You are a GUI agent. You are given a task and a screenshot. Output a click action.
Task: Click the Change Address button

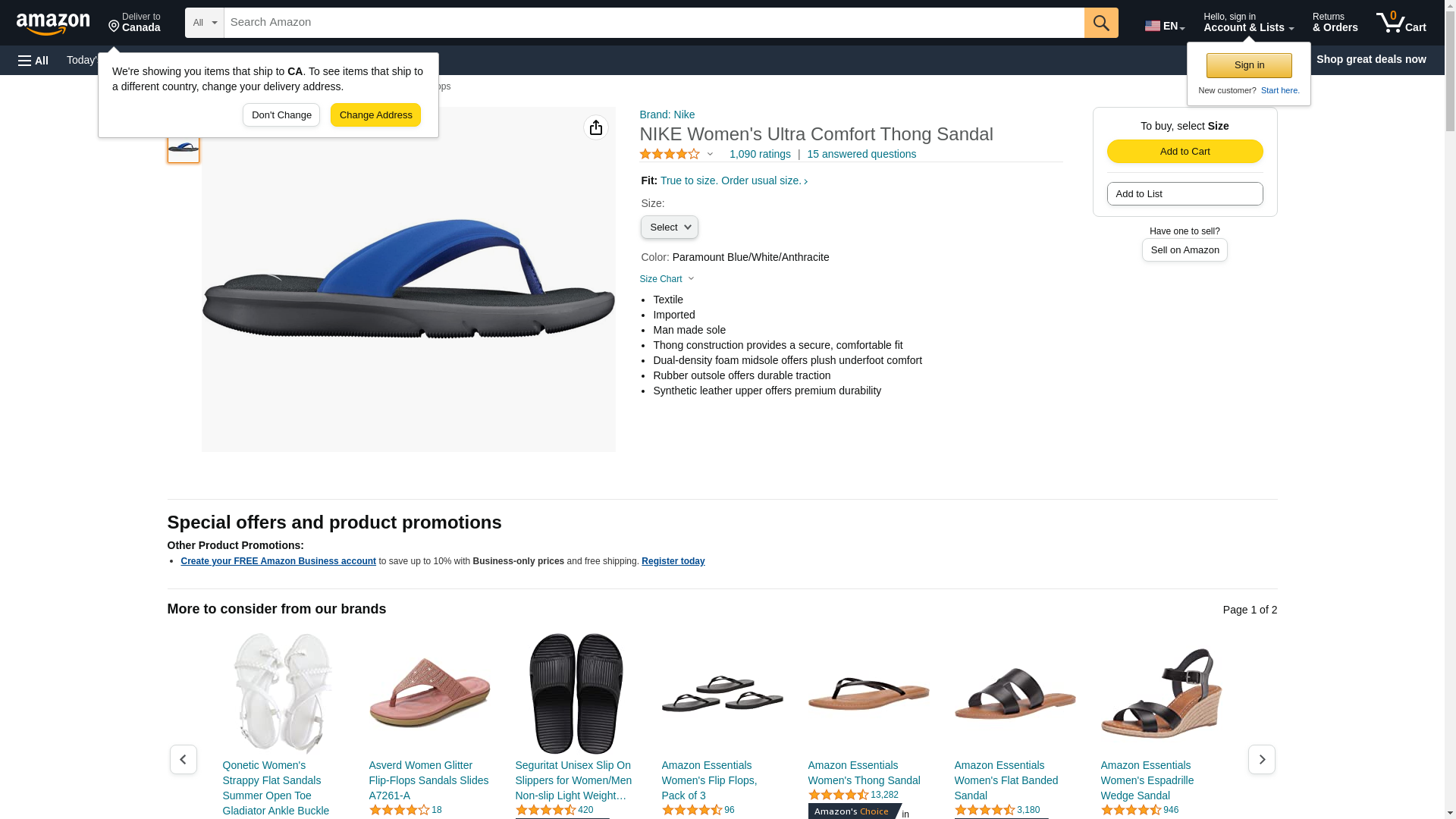pos(375,115)
